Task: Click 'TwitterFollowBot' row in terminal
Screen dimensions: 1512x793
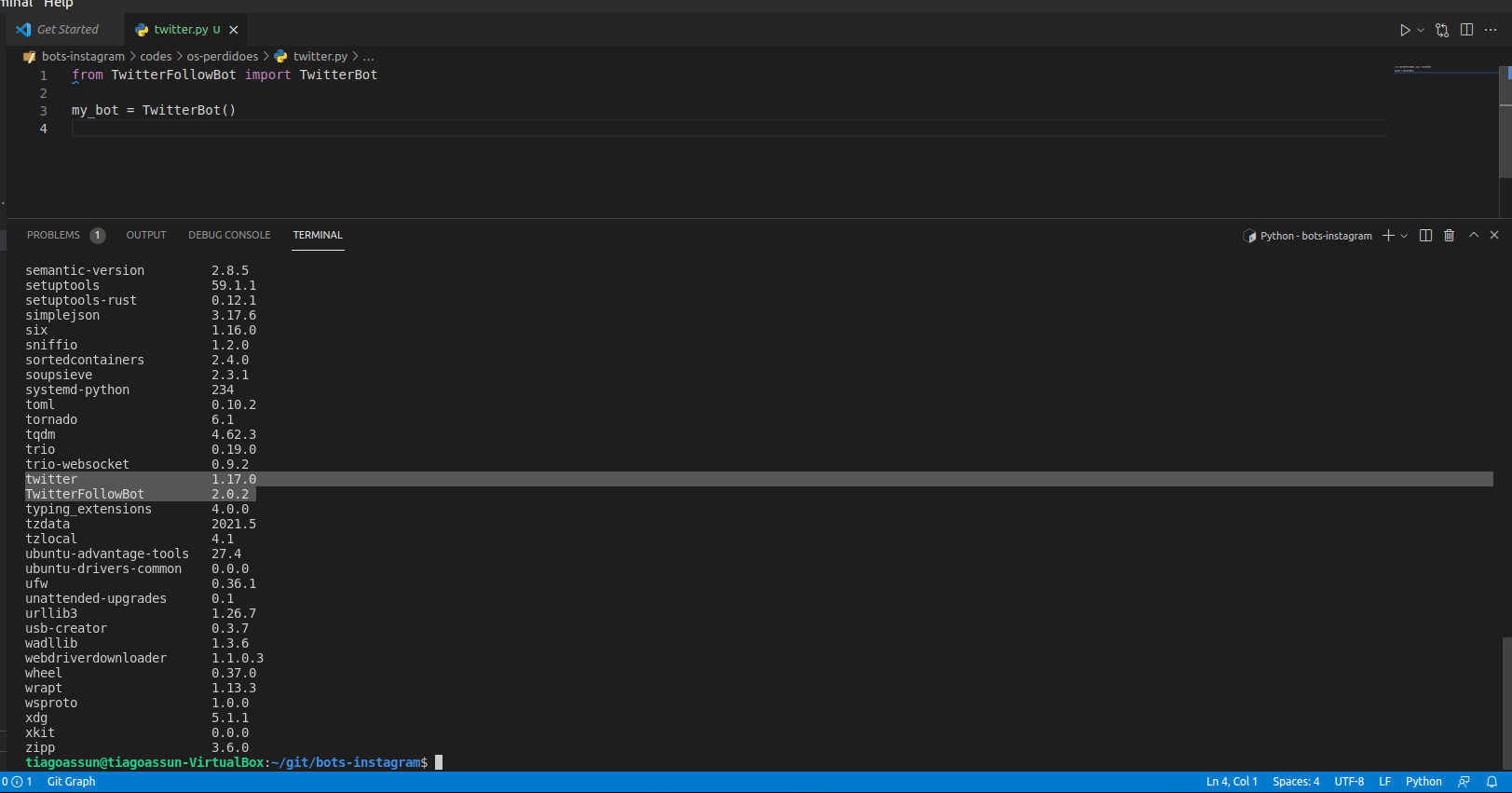Action: (x=140, y=494)
